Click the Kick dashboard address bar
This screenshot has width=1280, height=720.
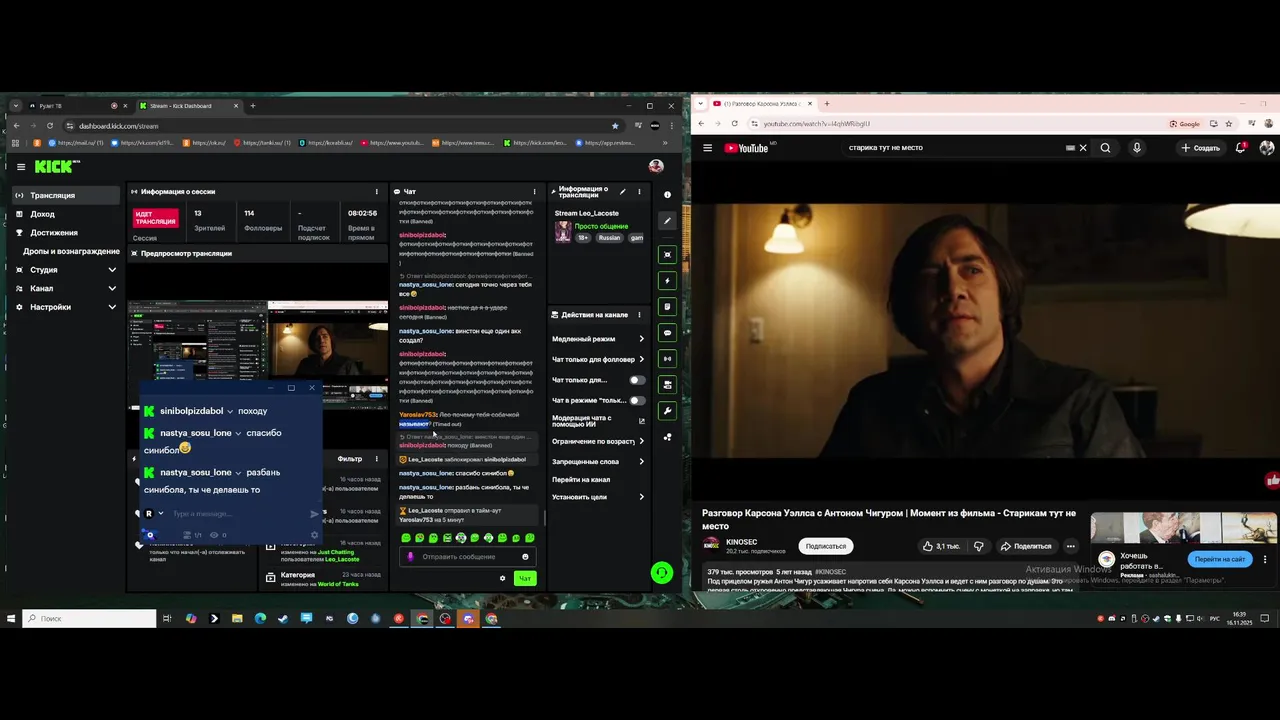click(340, 126)
